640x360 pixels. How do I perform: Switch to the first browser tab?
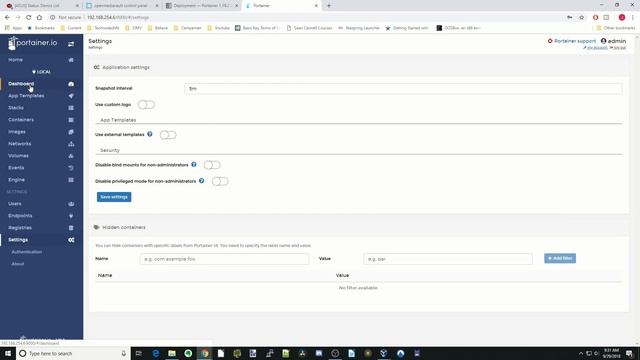pyautogui.click(x=41, y=6)
